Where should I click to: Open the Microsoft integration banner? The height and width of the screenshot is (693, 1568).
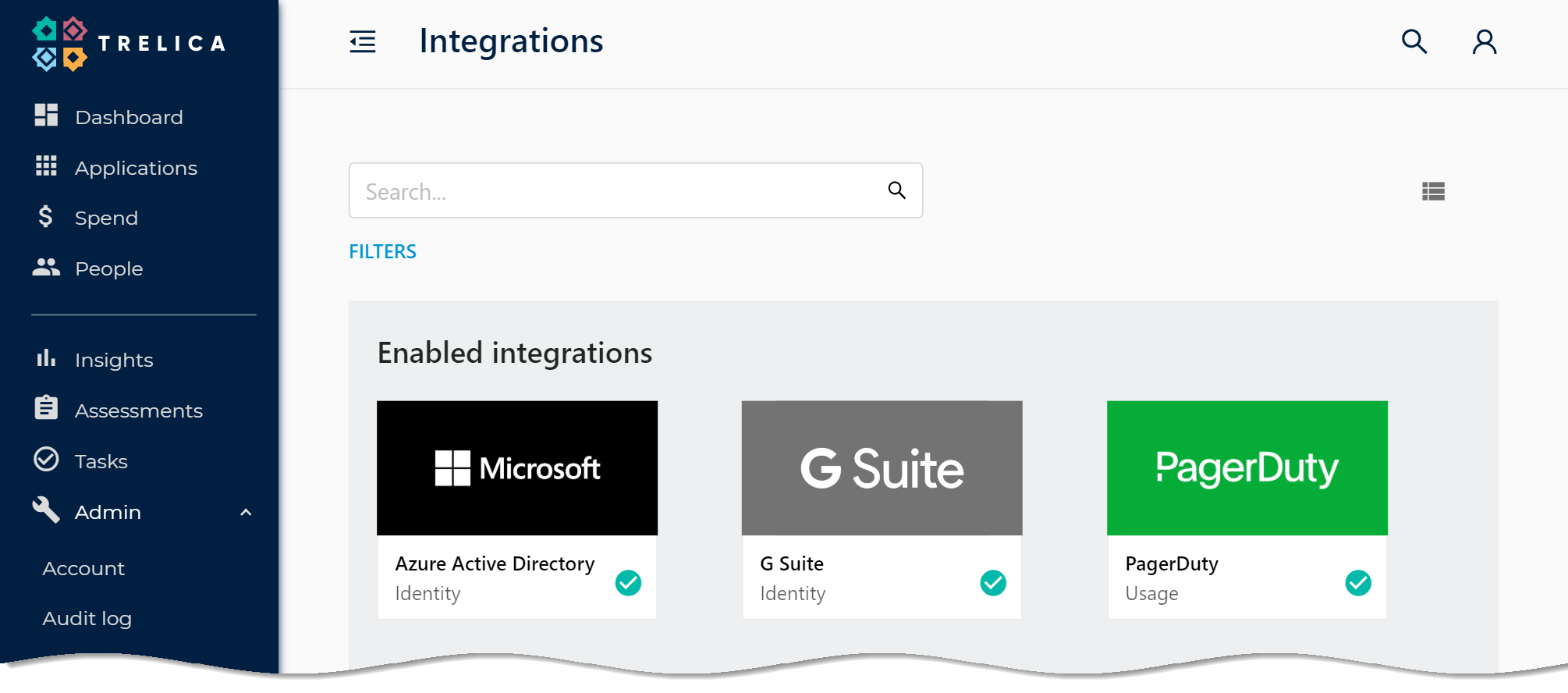click(x=517, y=468)
